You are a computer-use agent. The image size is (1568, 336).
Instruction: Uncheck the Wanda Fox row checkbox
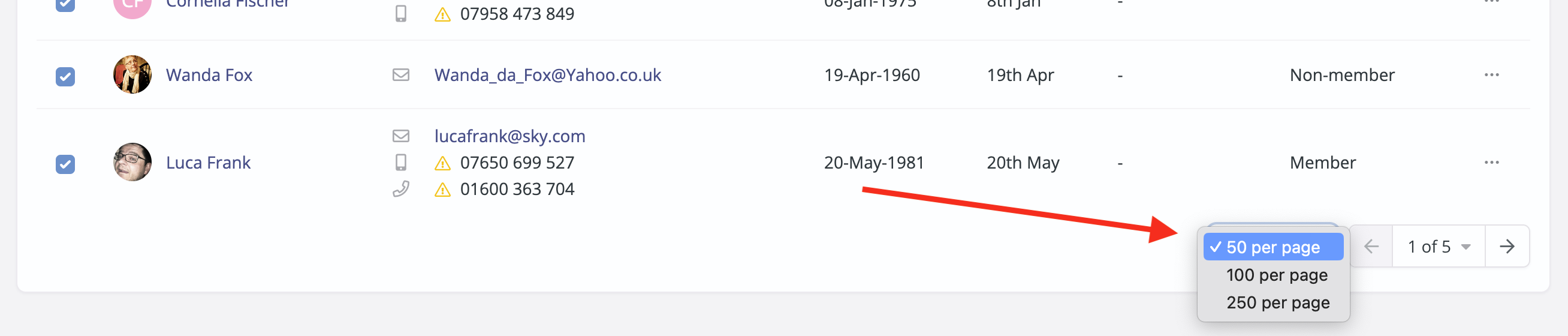click(x=65, y=76)
